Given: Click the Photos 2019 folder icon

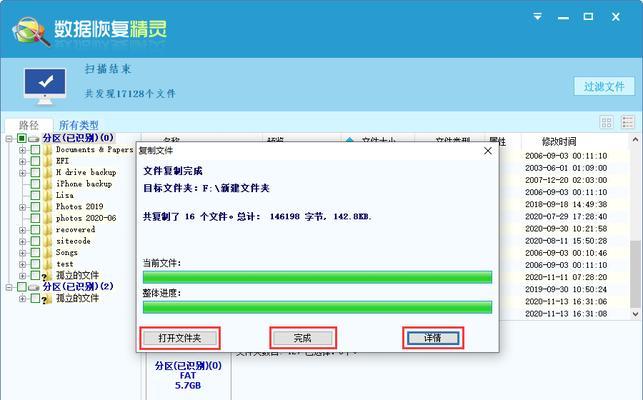Looking at the screenshot, I should click(x=48, y=207).
